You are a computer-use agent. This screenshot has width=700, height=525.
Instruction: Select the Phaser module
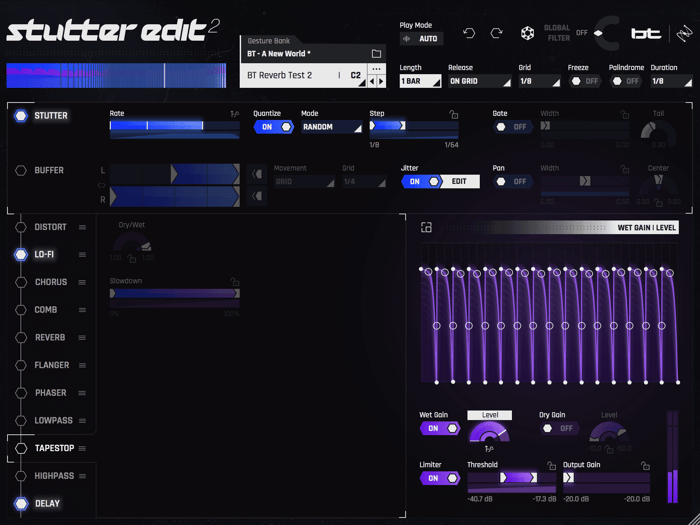click(x=50, y=393)
